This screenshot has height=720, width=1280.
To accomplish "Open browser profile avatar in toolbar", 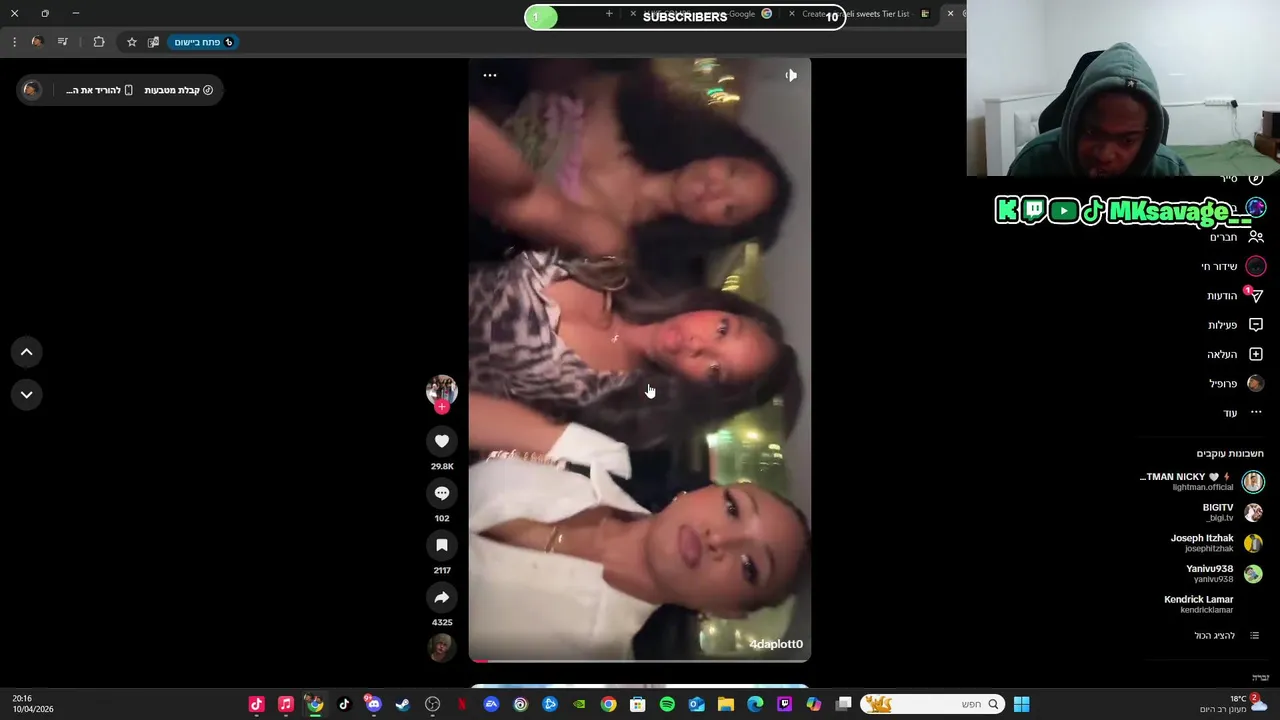I will coord(37,42).
